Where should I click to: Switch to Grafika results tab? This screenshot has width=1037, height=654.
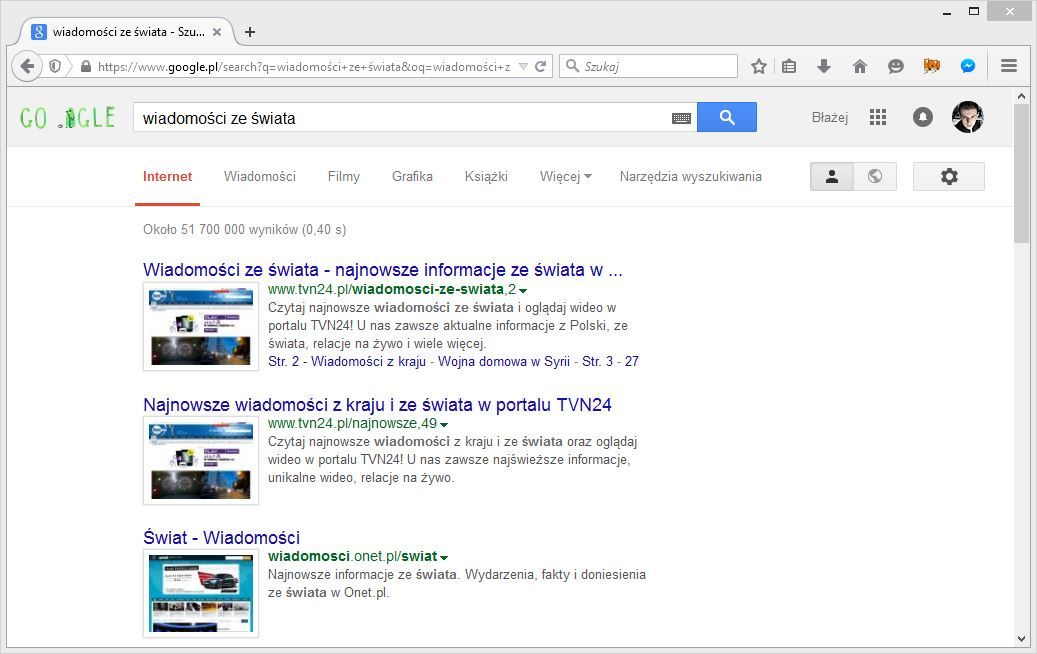click(412, 177)
